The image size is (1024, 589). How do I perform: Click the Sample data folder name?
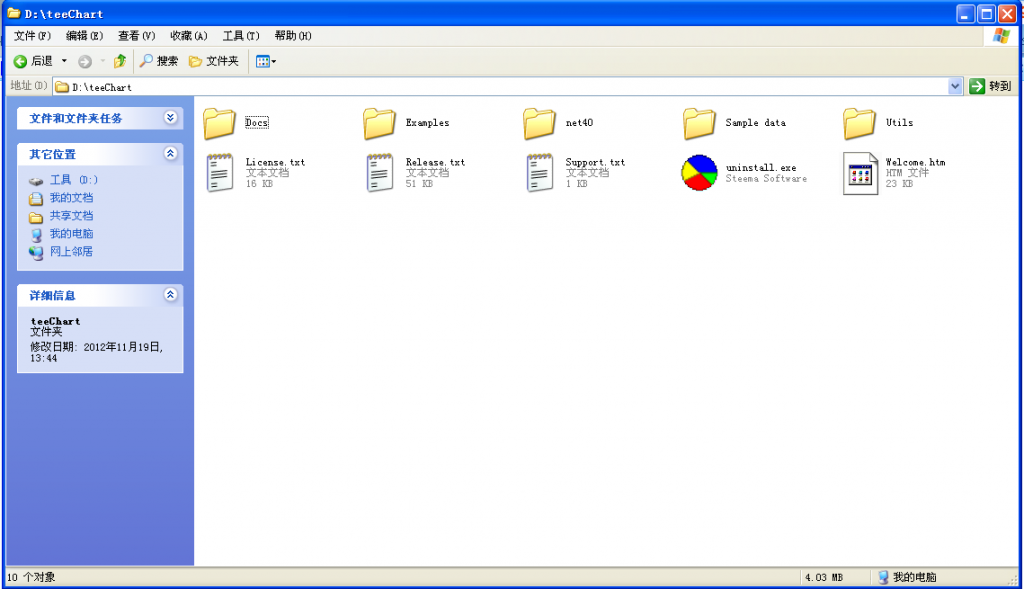click(756, 122)
